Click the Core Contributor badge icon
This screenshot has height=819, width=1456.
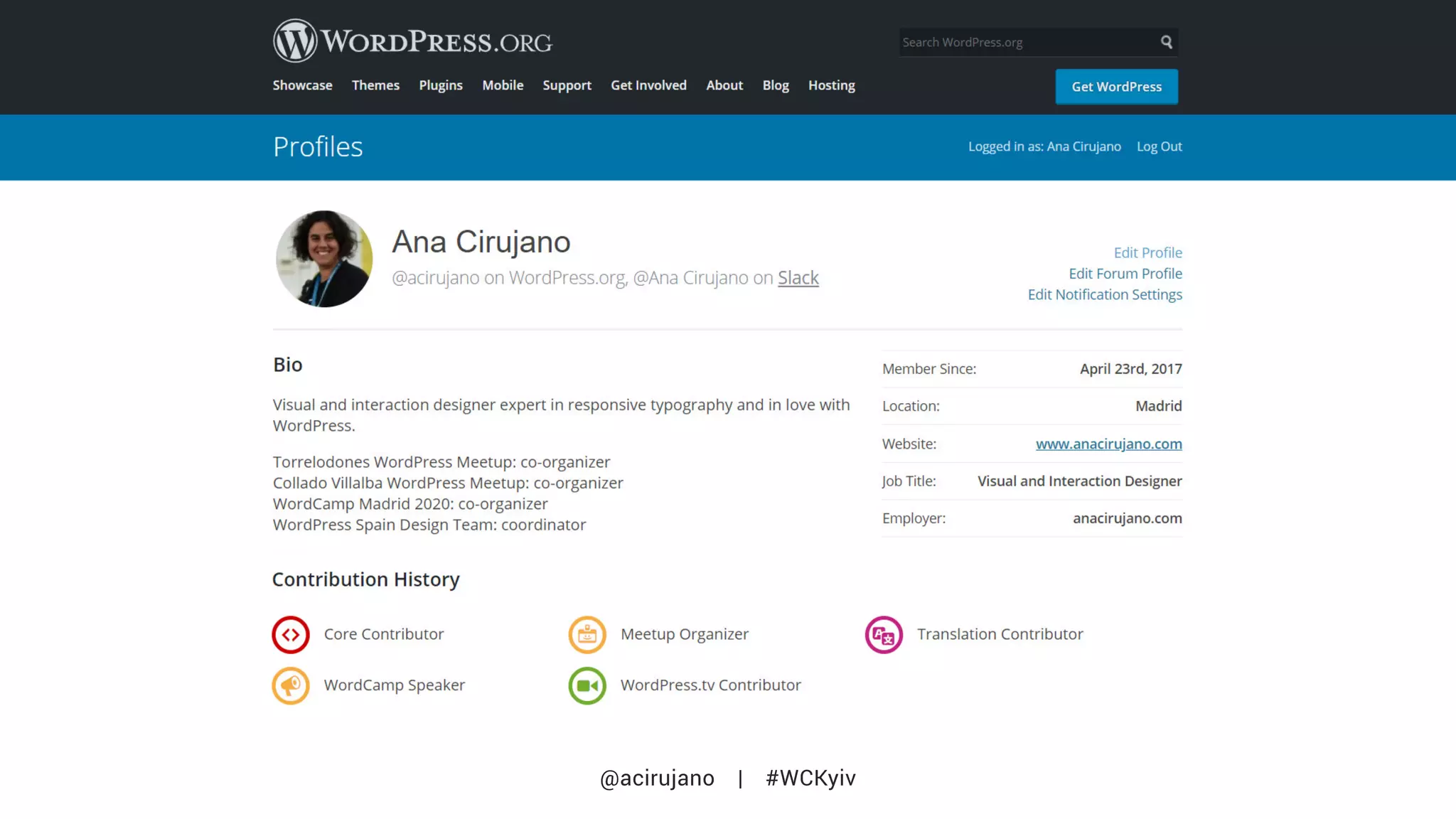(x=291, y=634)
